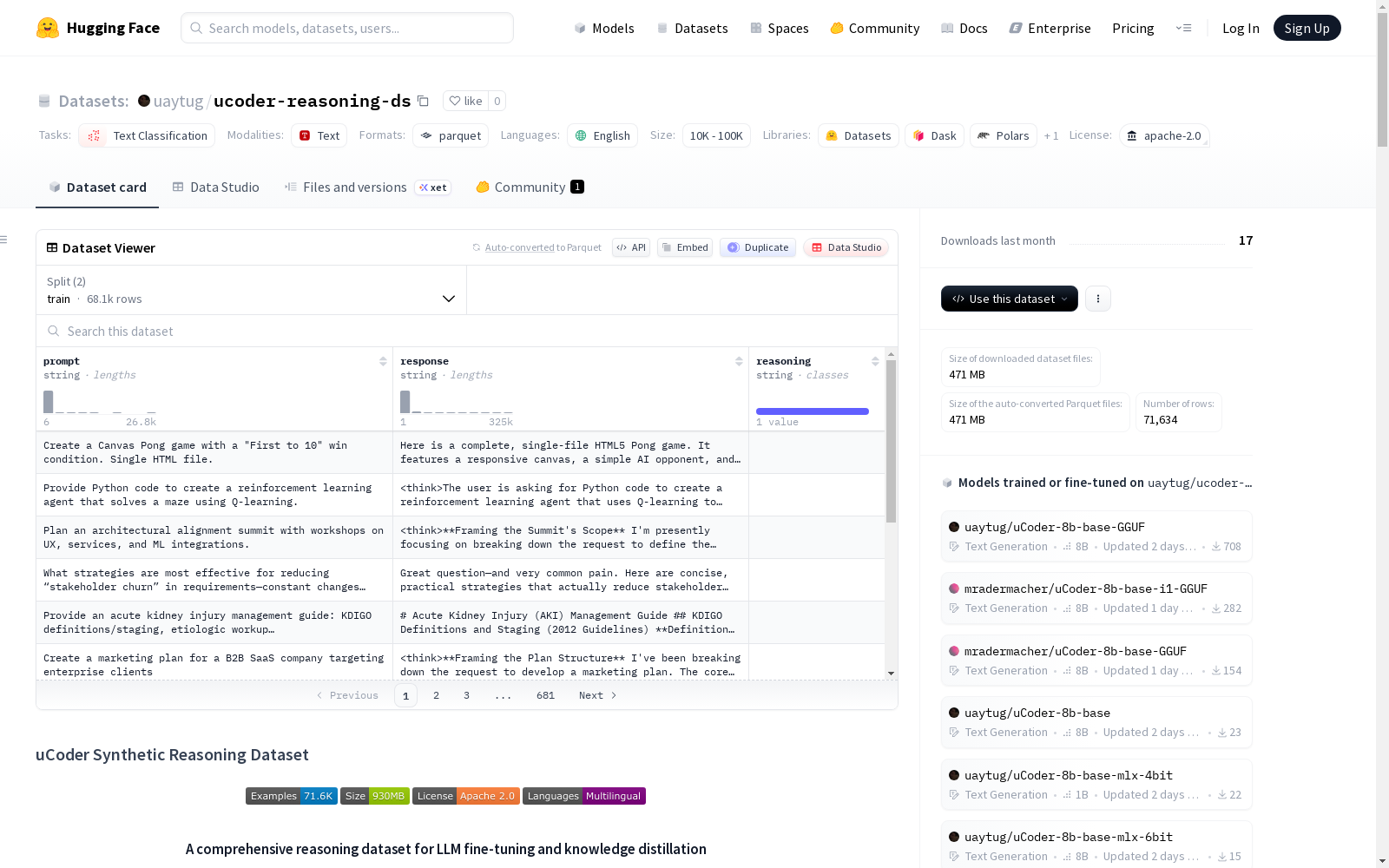This screenshot has height=868, width=1389.
Task: Select the Canvas Pong game prompt row
Action: point(214,452)
